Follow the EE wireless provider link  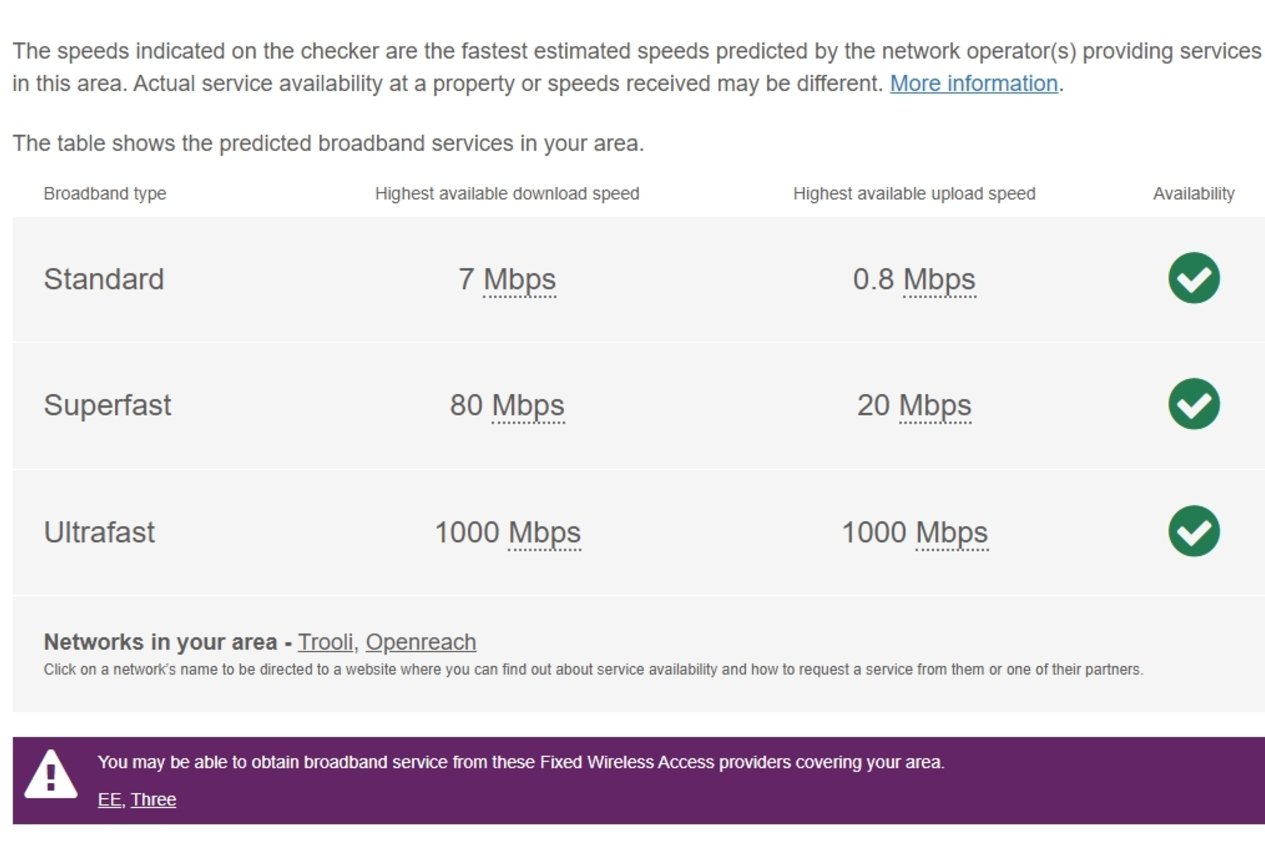[109, 800]
